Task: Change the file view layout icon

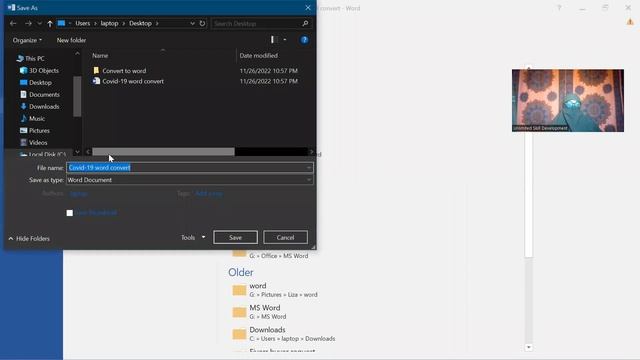Action: point(273,40)
